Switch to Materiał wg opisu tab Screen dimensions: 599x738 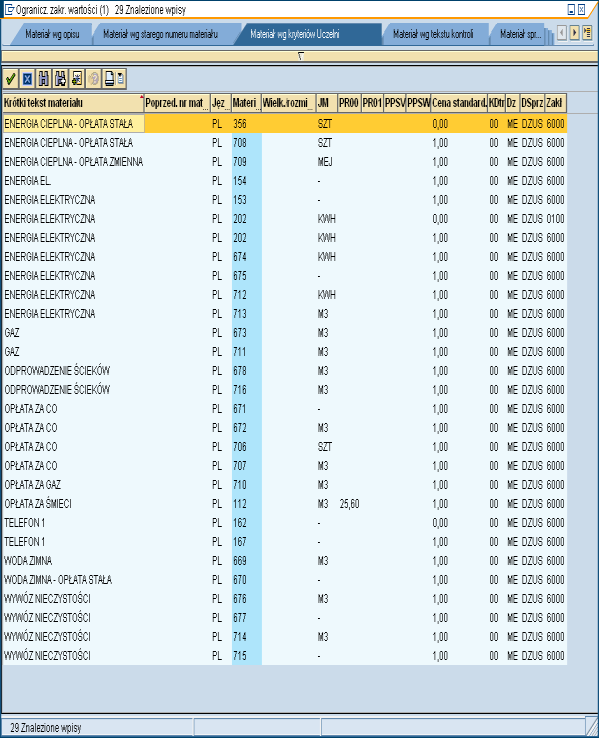point(52,34)
